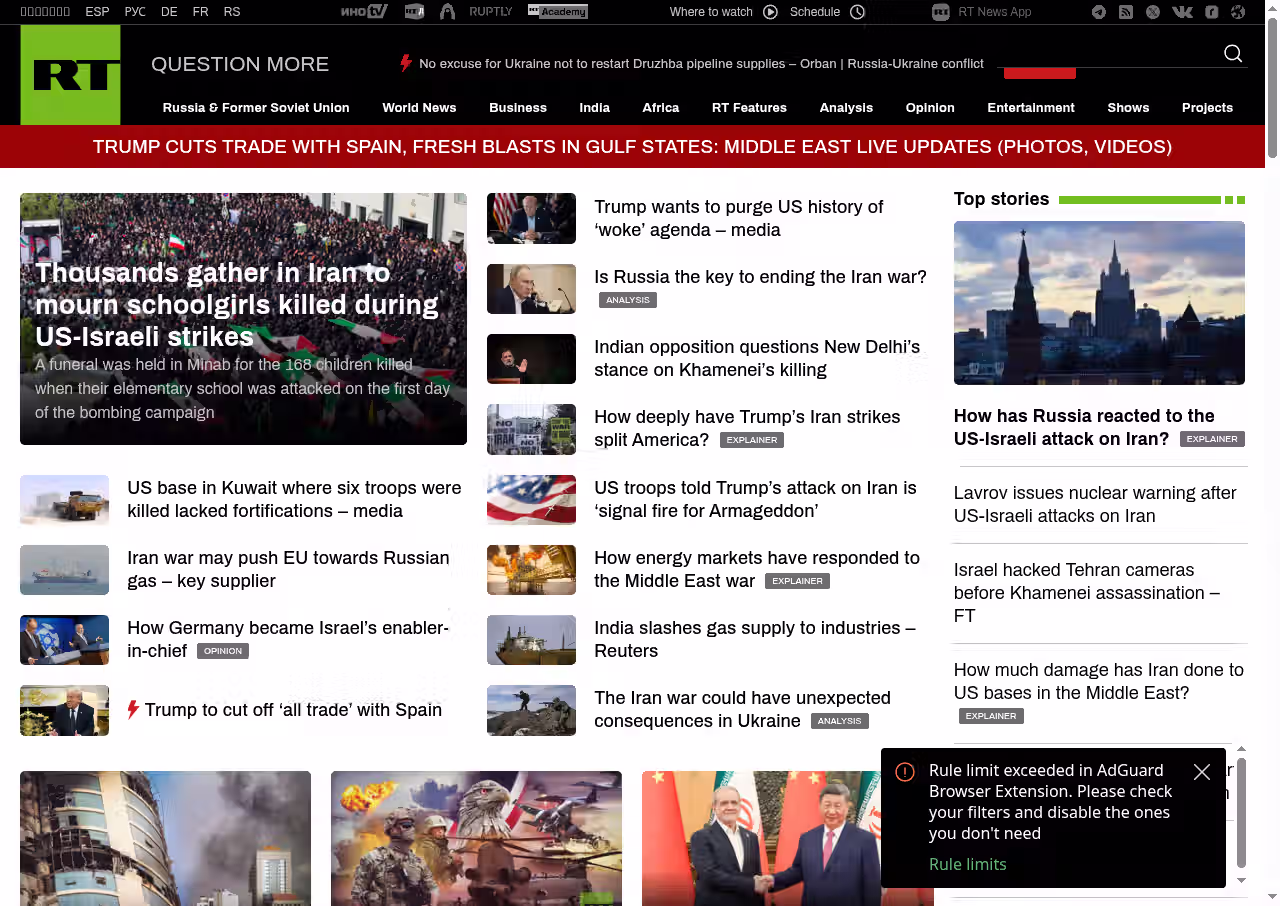Open the VK social icon
1280x906 pixels.
coord(1182,12)
